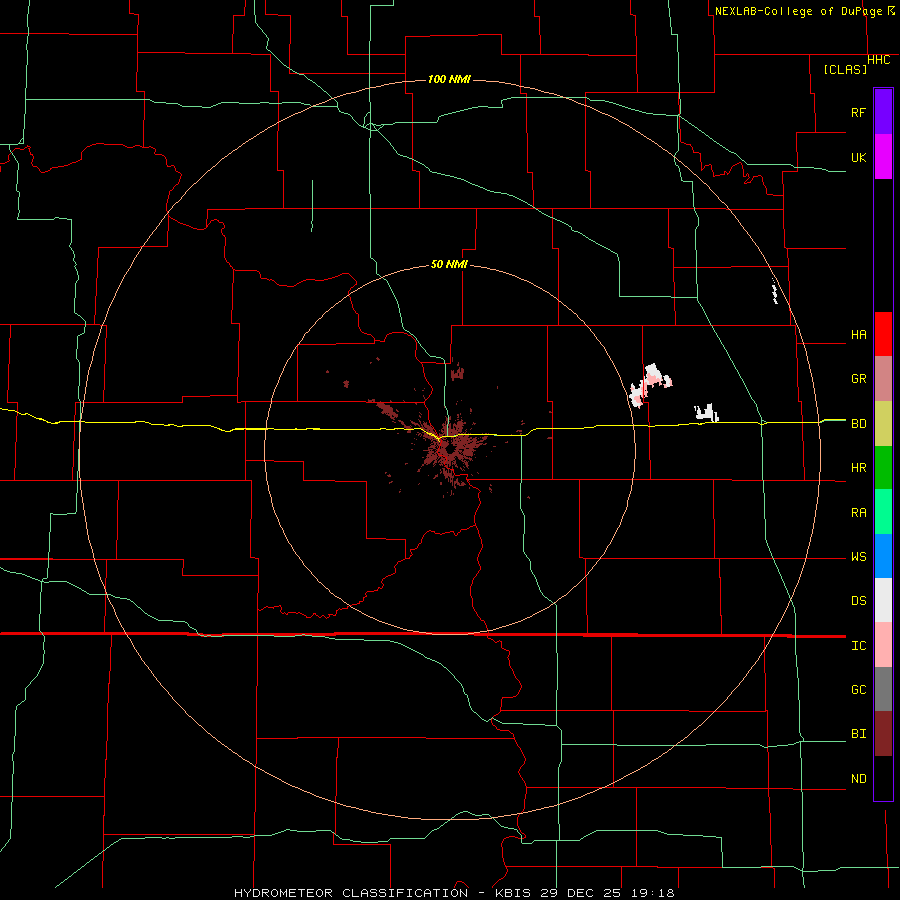Click the KBIS station identifier

[515, 893]
